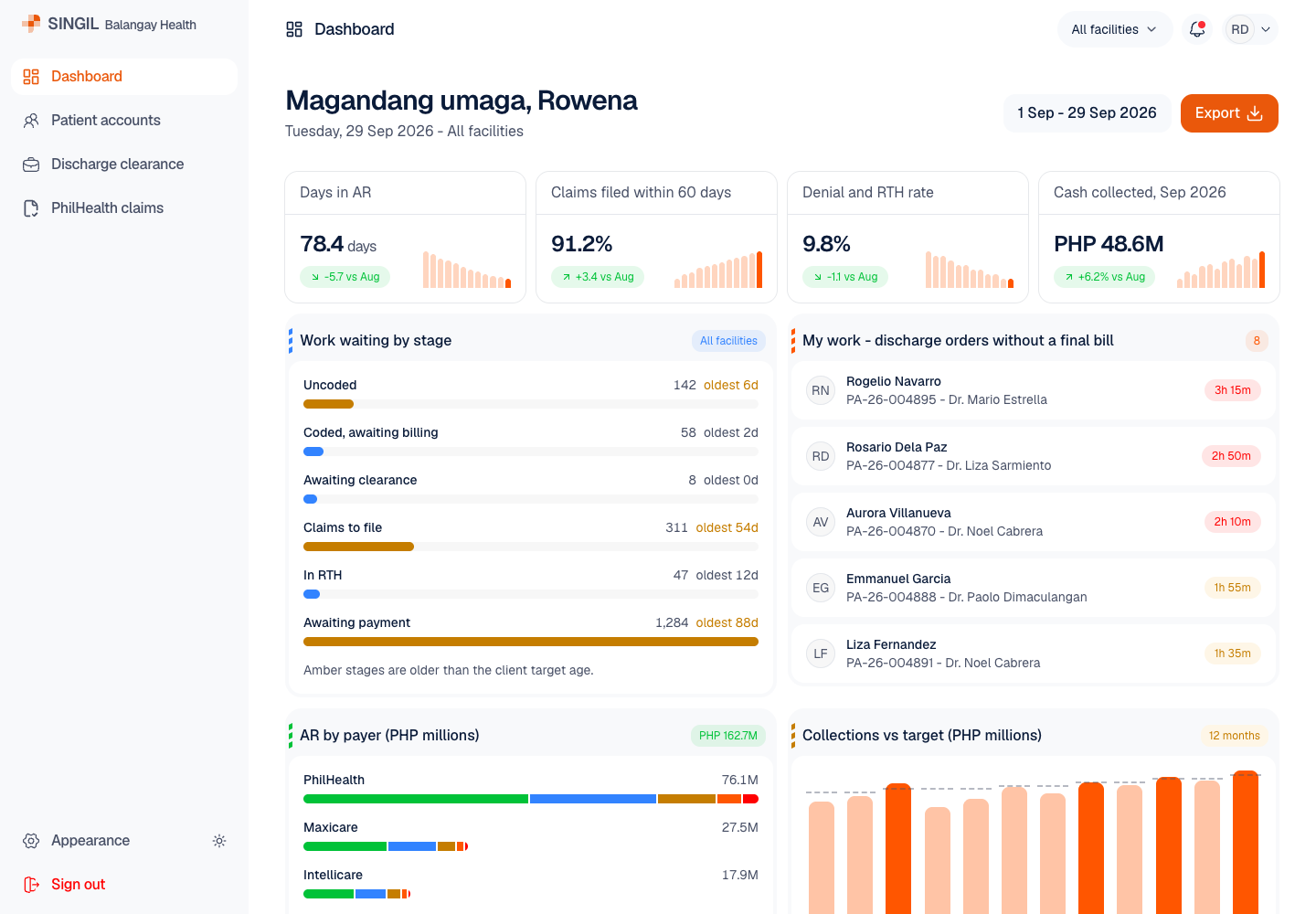1316x914 pixels.
Task: Click the AV avatar for Aurora Villanueva
Action: (821, 522)
